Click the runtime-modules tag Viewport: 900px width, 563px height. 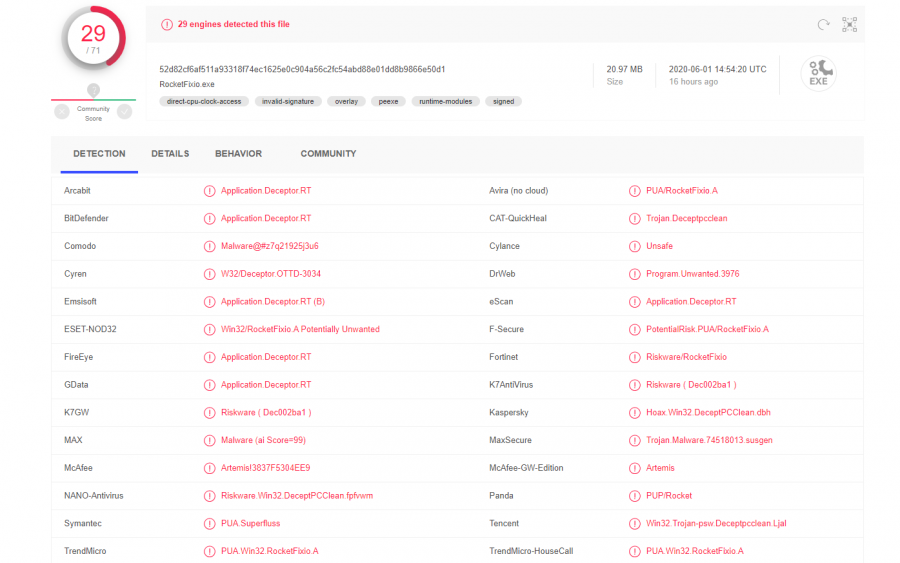445,102
